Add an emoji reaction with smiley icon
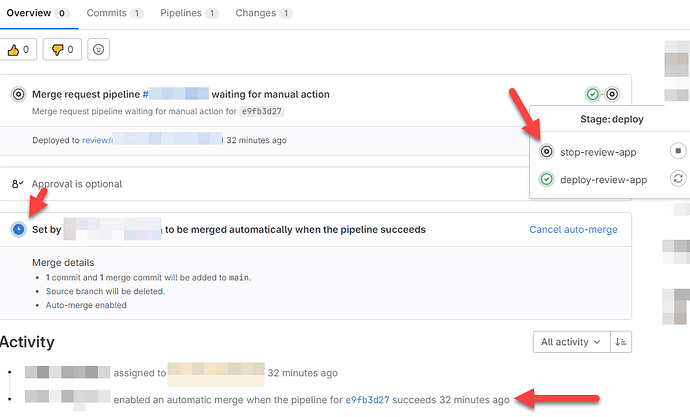This screenshot has height=417, width=690. (98, 48)
